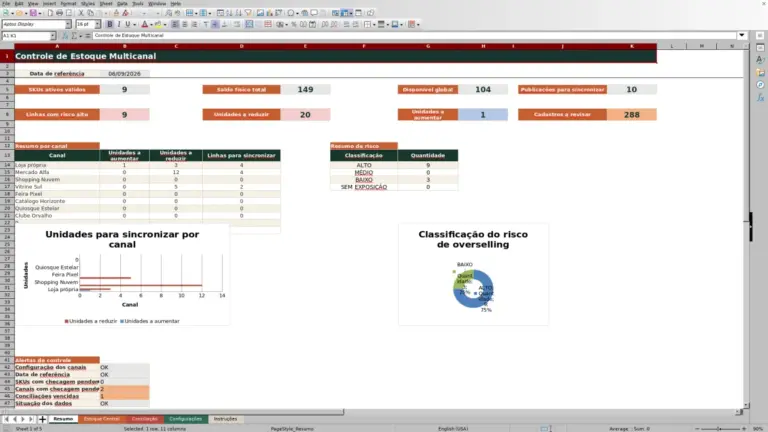Image resolution: width=768 pixels, height=432 pixels.
Task: Apply bold formatting with the B icon
Action: click(x=110, y=24)
